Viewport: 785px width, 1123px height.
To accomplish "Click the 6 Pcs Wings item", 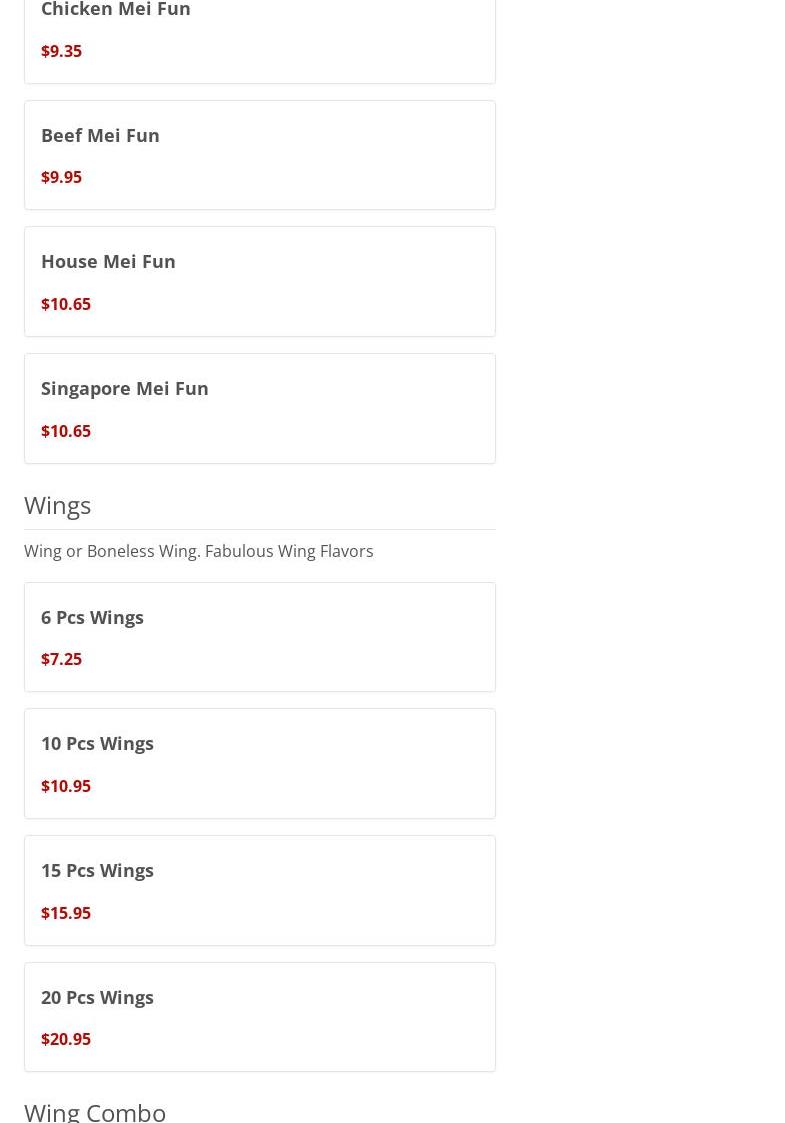I will (x=259, y=637).
